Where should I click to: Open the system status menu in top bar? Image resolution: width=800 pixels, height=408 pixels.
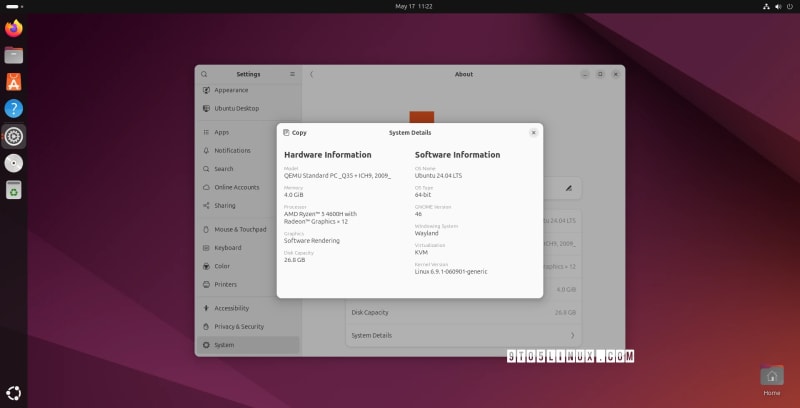tap(777, 6)
